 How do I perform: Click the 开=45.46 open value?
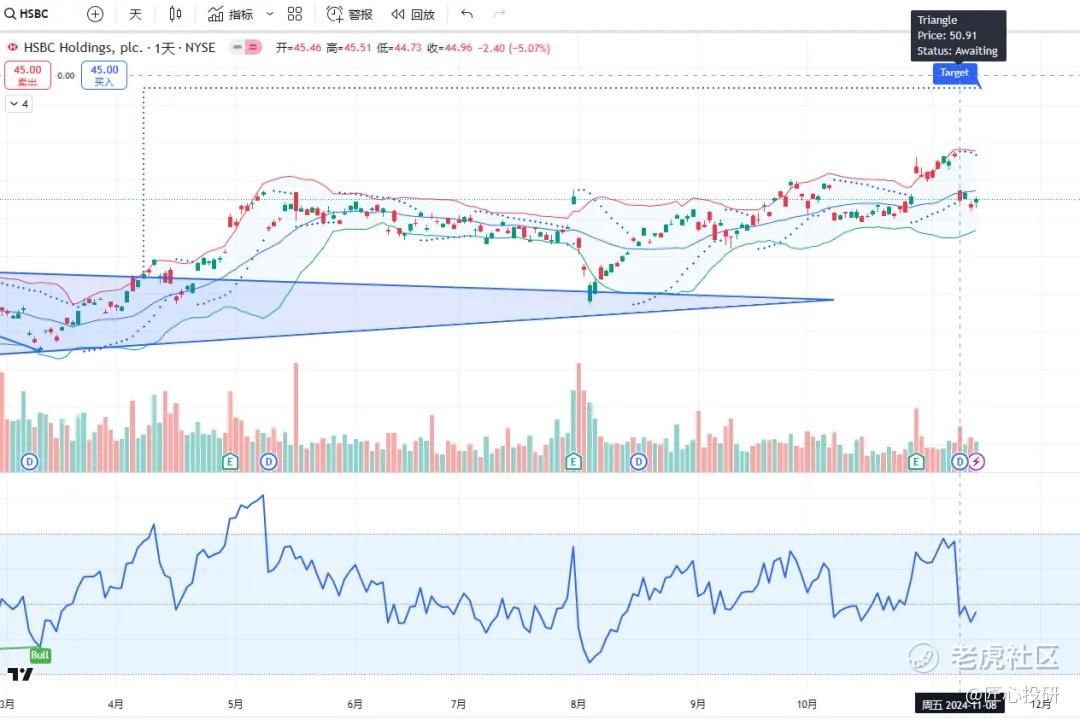coord(298,48)
